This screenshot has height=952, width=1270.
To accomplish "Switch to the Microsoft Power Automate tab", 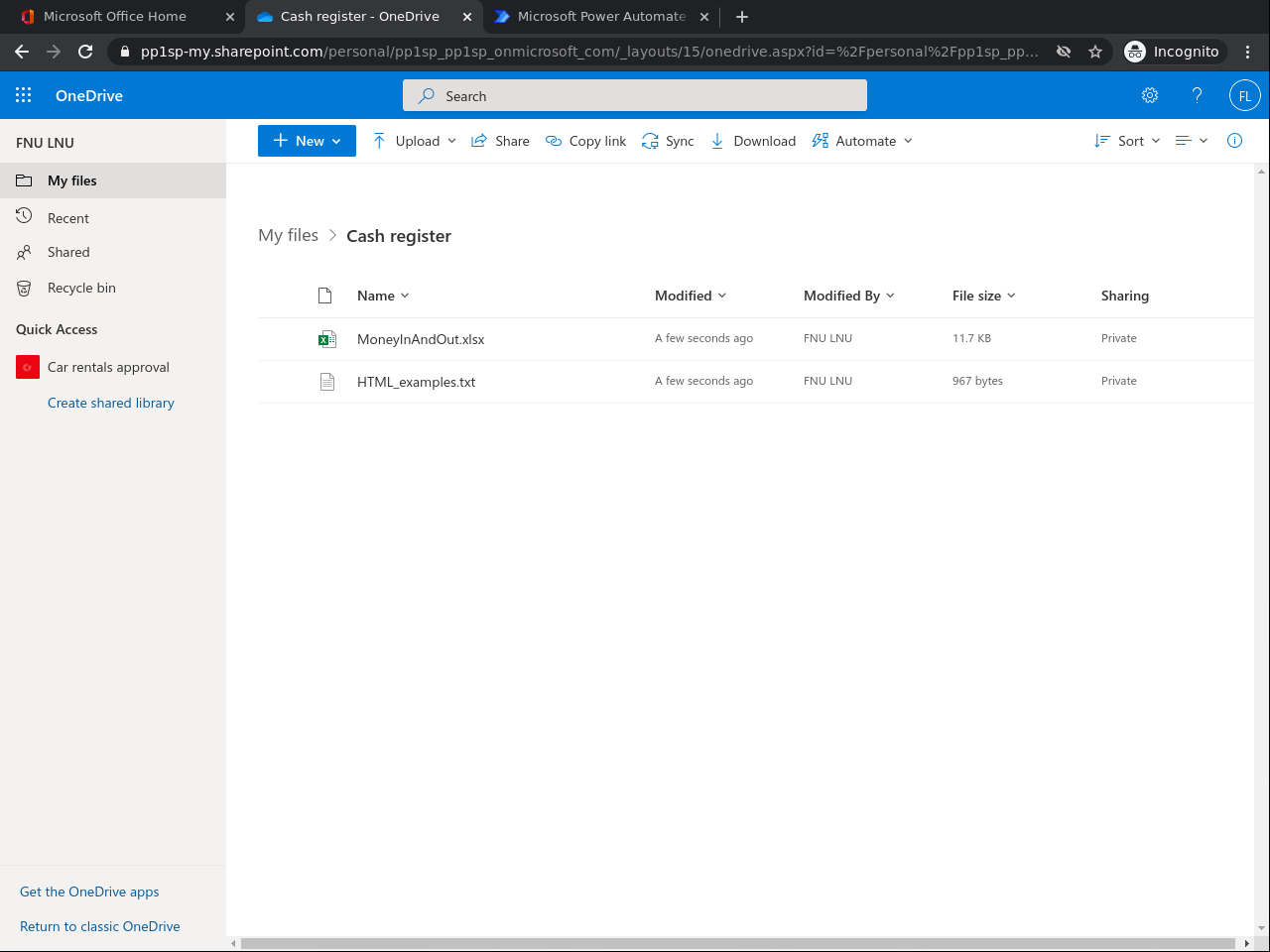I will (x=601, y=16).
